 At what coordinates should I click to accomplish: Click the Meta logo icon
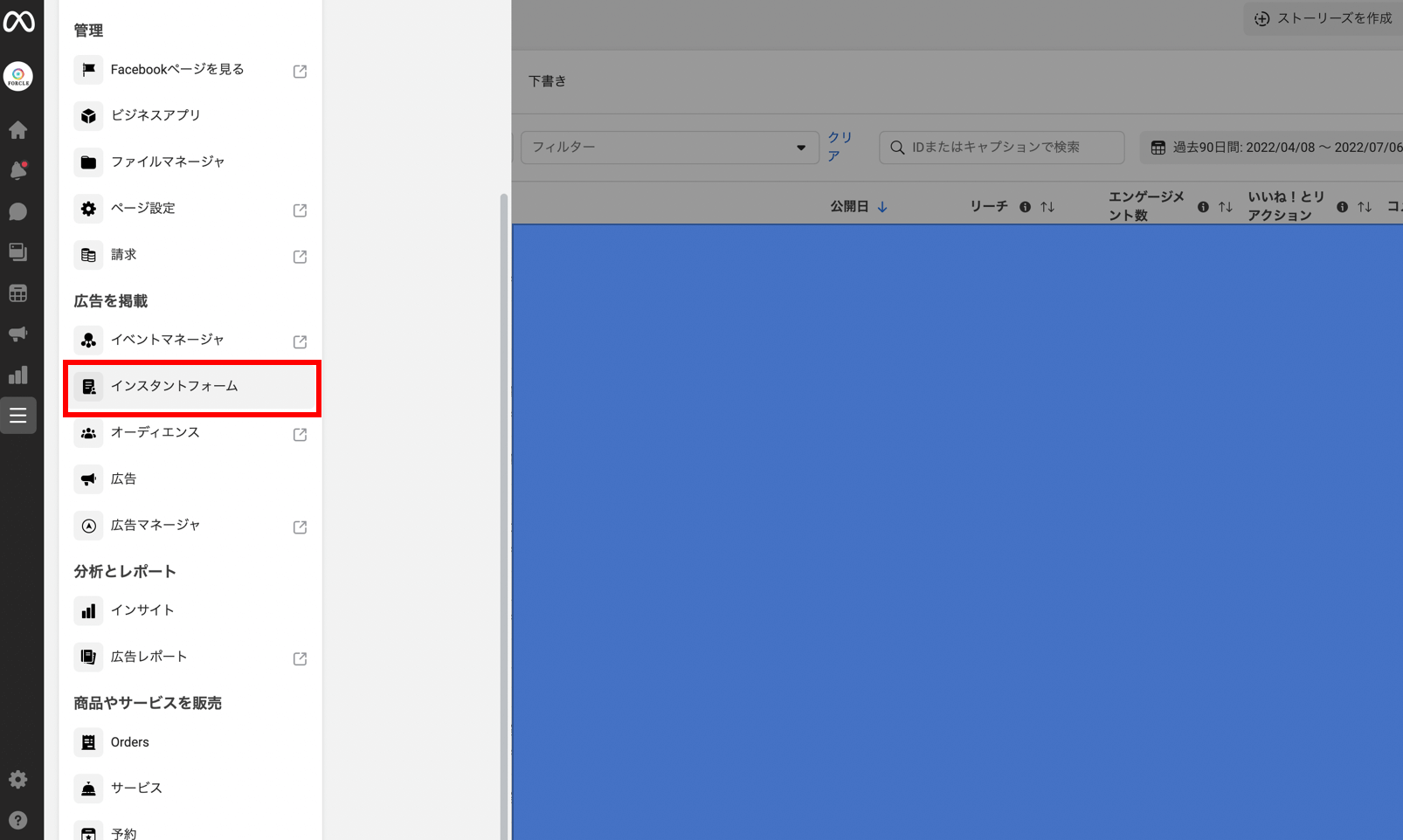(18, 21)
